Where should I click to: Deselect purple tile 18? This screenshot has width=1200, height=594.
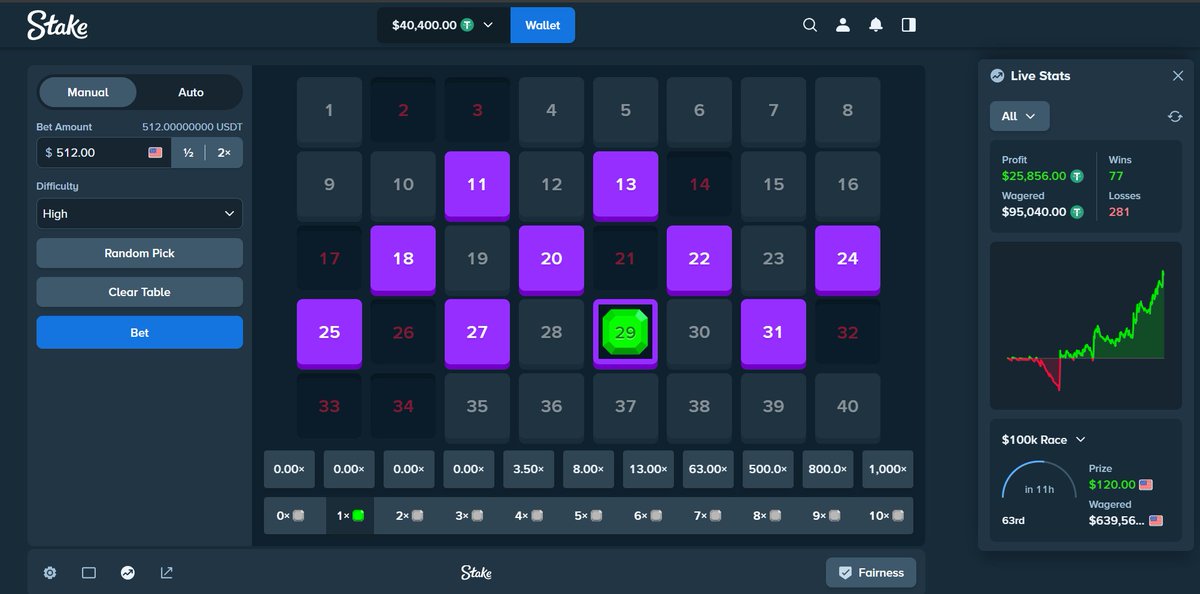(x=403, y=259)
